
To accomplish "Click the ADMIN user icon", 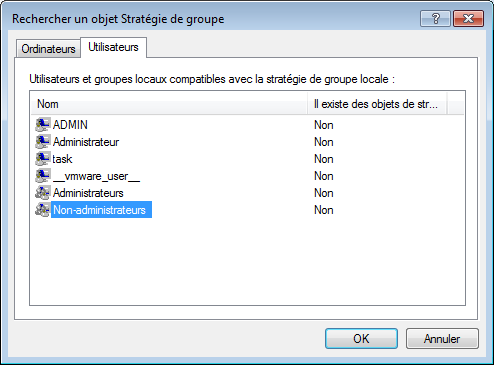I will tap(43, 125).
